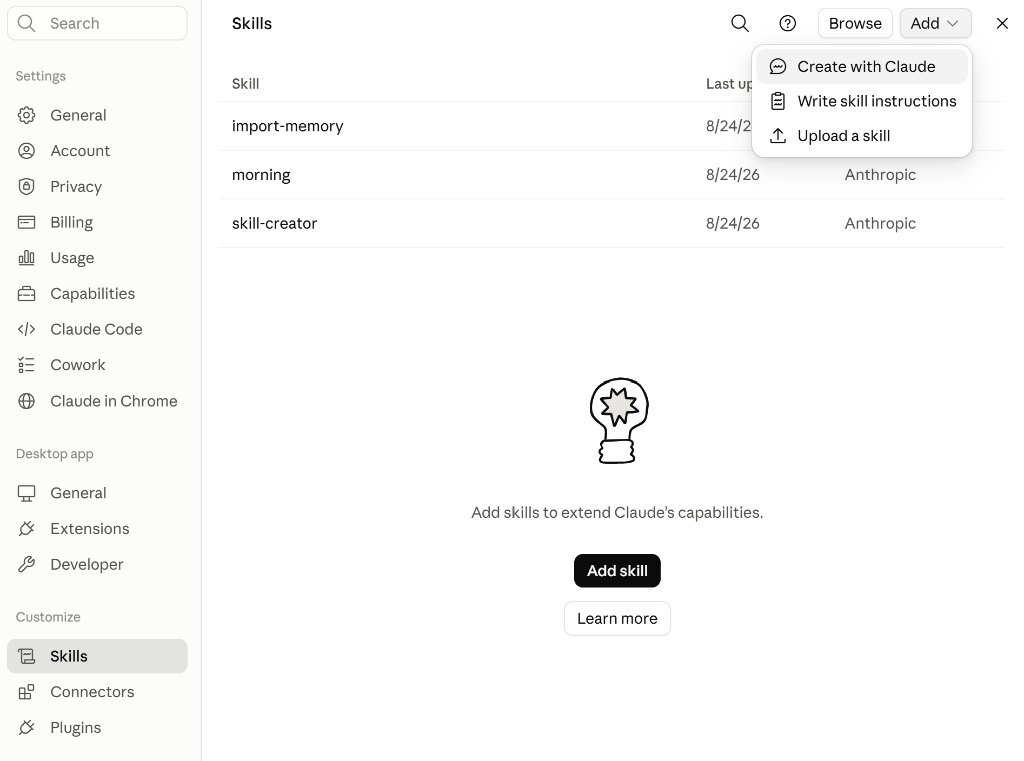Click the Learn more button
The image size is (1024, 761).
click(617, 619)
